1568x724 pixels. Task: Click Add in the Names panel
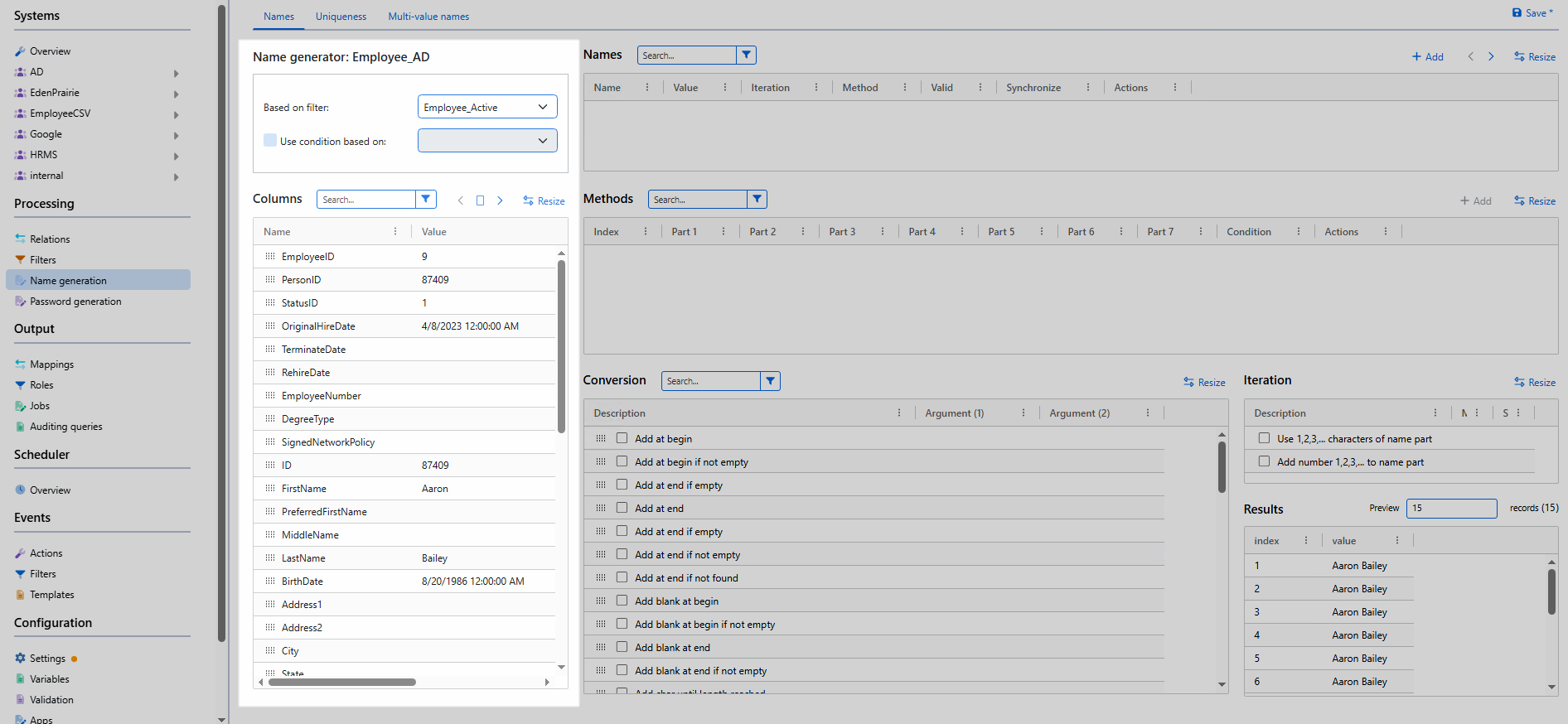pos(1428,57)
